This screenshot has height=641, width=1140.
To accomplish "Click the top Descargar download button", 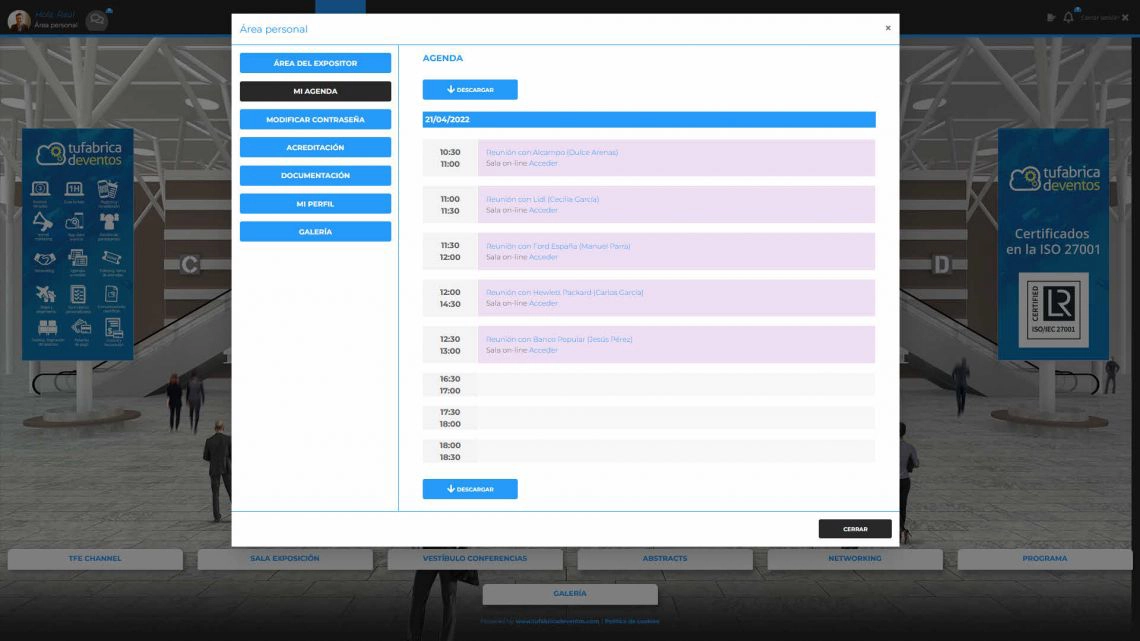I will 470,90.
